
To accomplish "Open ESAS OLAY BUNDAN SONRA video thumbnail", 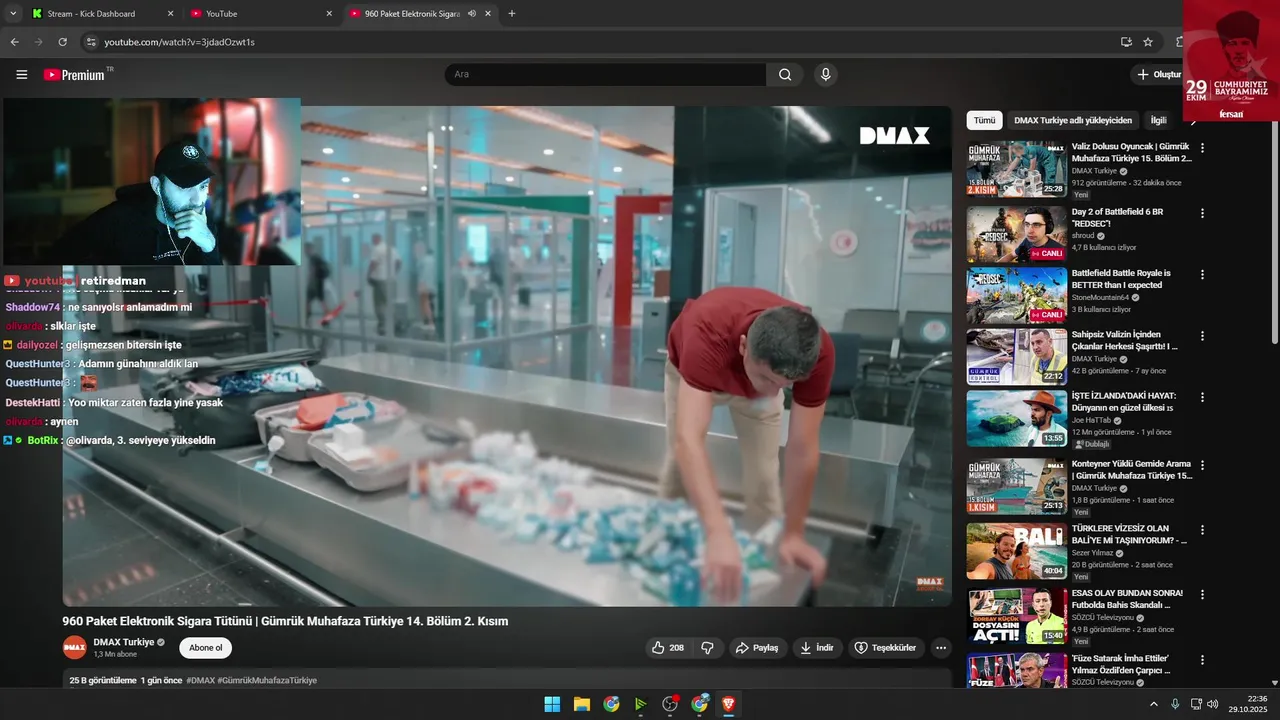I will tap(1016, 615).
